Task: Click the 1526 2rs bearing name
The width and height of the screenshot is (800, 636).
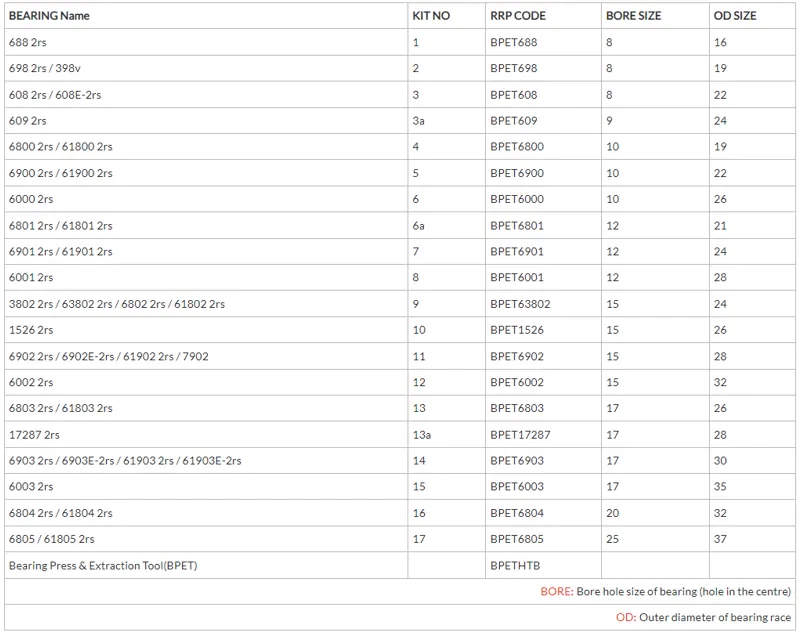Action: [31, 330]
